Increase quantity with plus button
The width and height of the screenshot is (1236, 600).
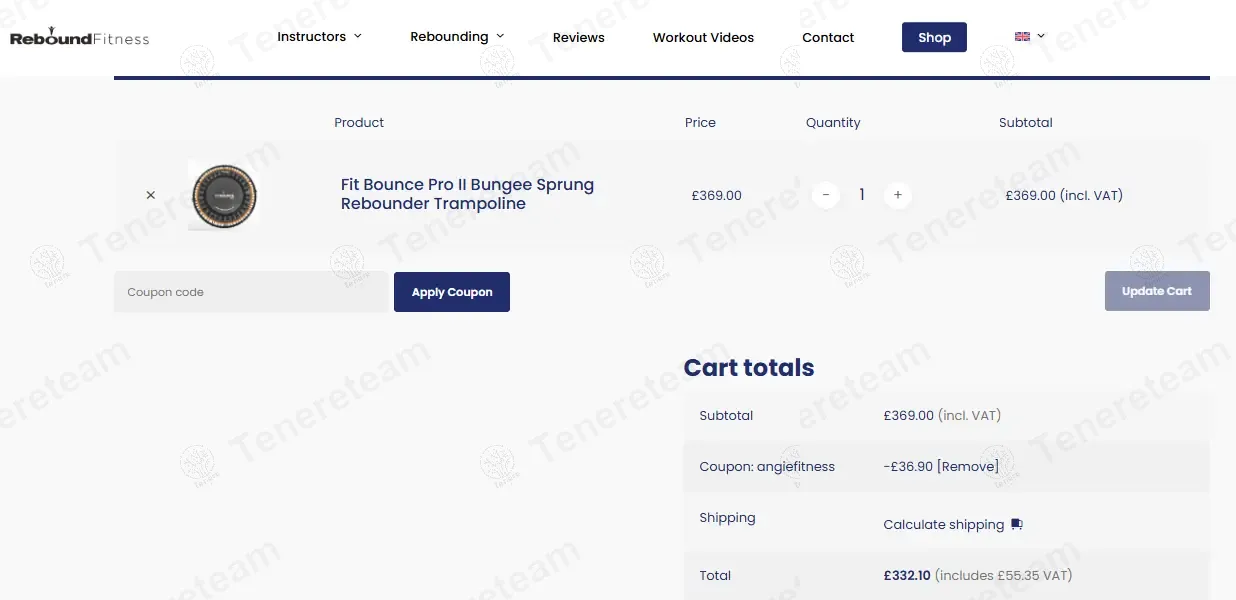pos(897,195)
